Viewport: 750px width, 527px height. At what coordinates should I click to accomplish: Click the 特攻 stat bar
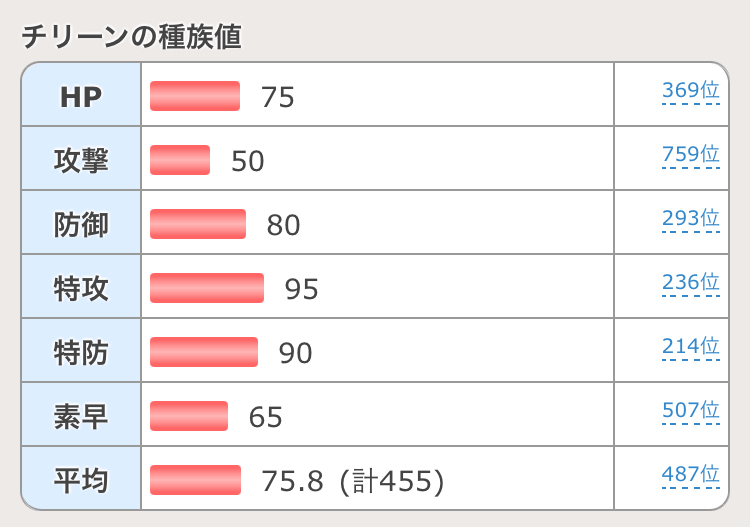tap(207, 288)
